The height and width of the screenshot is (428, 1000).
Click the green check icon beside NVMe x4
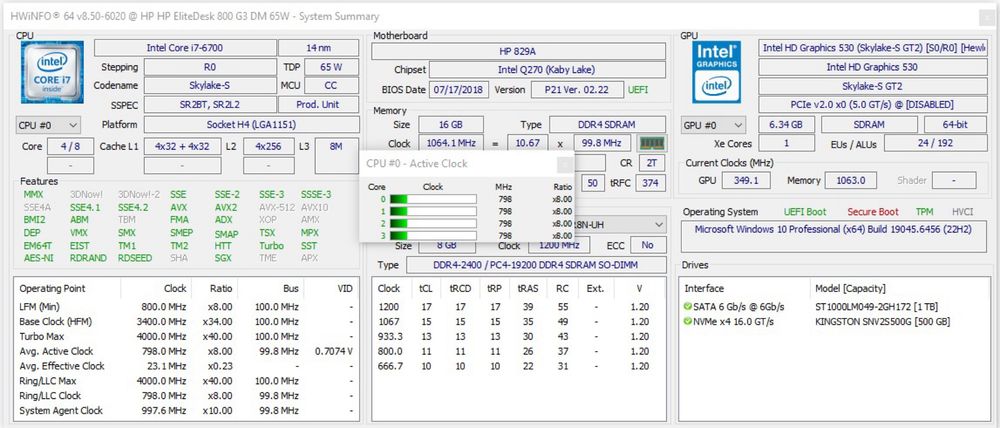688,321
